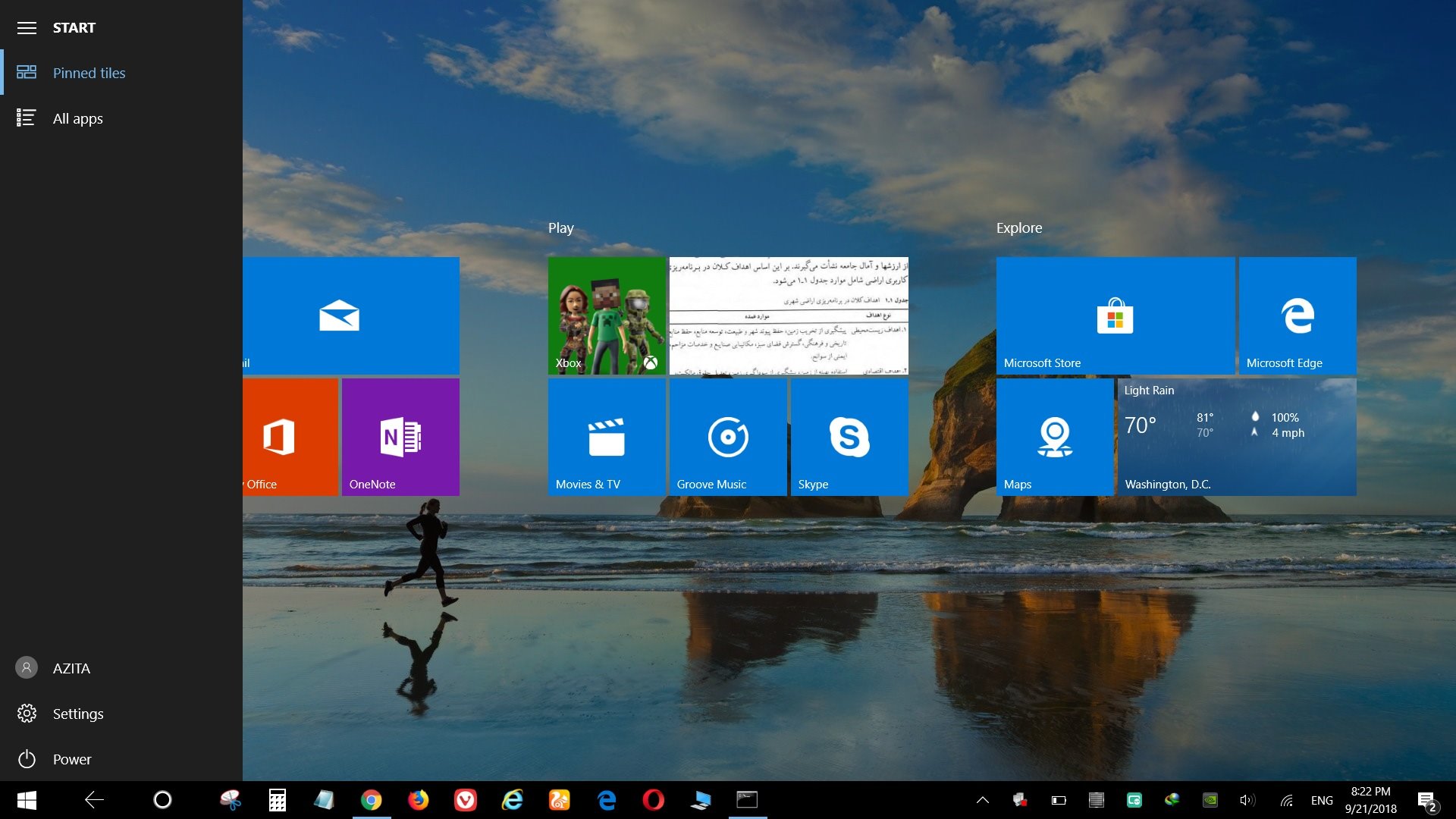The width and height of the screenshot is (1456, 819).
Task: Open the Skype tile
Action: pyautogui.click(x=849, y=437)
